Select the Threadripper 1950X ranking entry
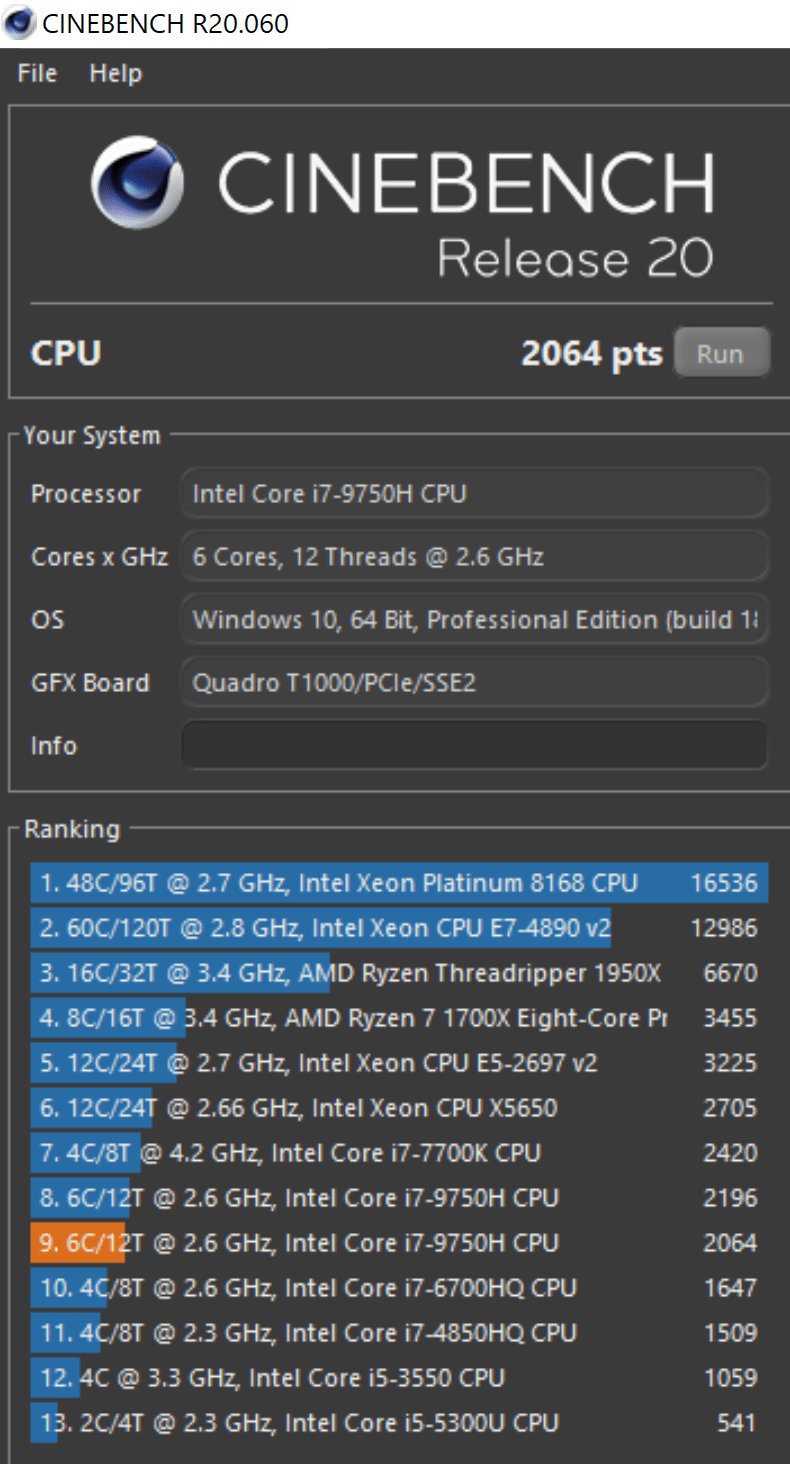Viewport: 790px width, 1464px height. [x=398, y=973]
